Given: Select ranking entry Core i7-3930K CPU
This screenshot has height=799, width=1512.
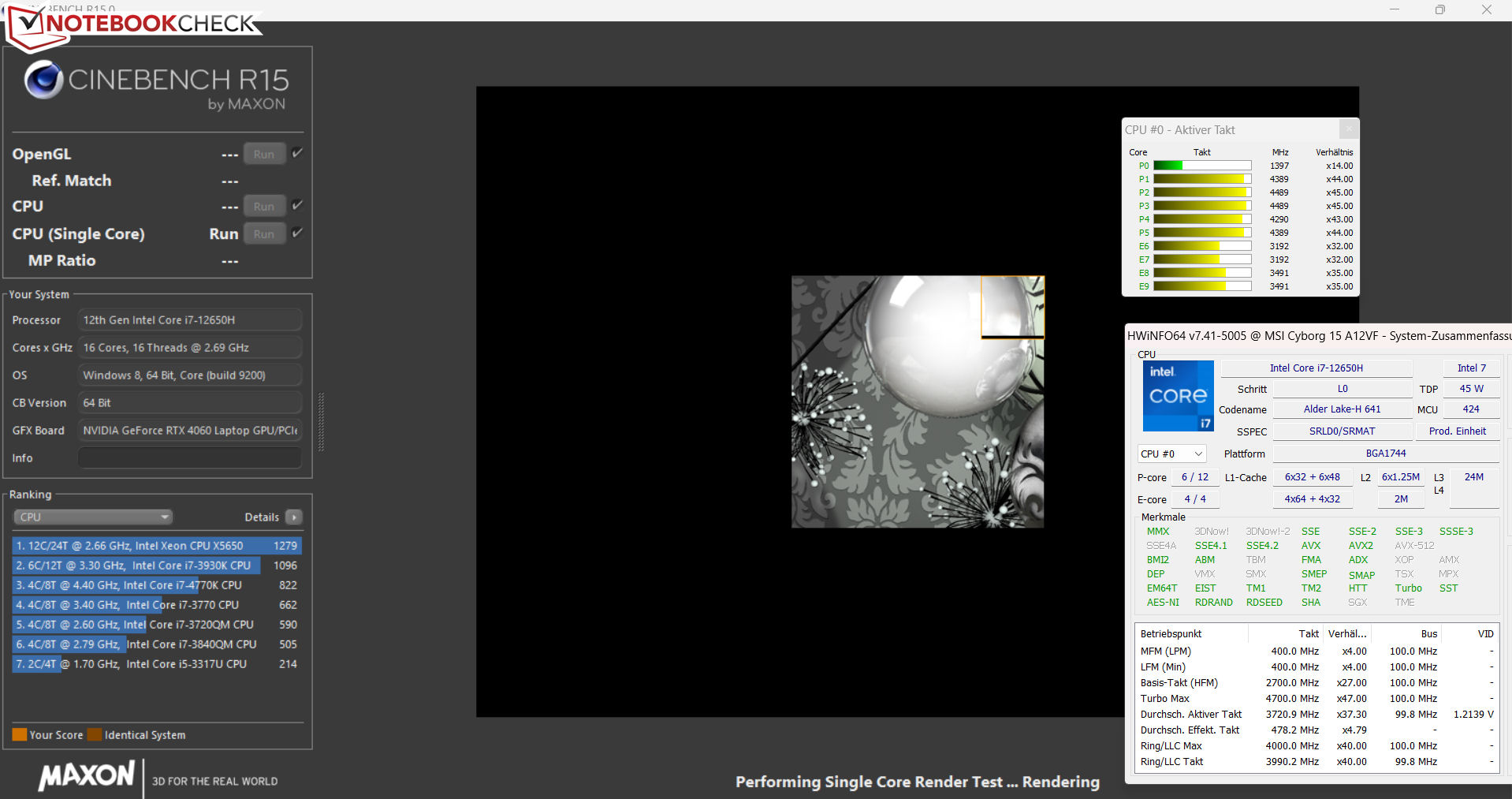Looking at the screenshot, I should [x=157, y=566].
